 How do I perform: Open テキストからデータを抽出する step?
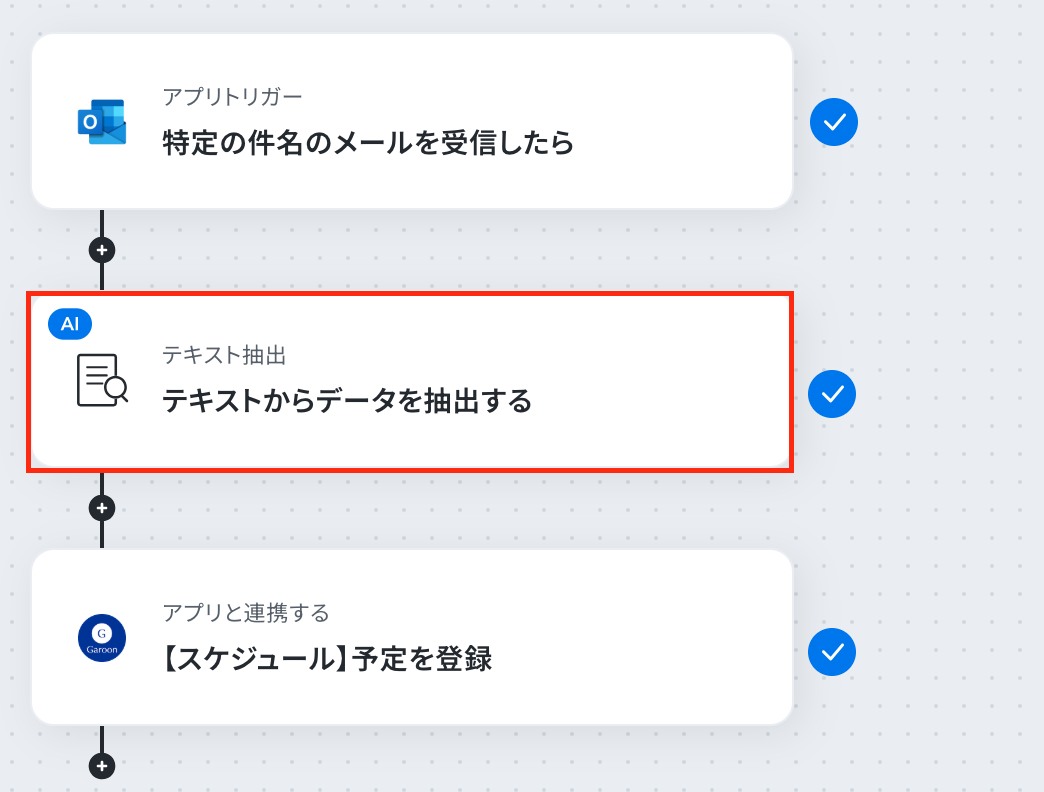pyautogui.click(x=347, y=401)
